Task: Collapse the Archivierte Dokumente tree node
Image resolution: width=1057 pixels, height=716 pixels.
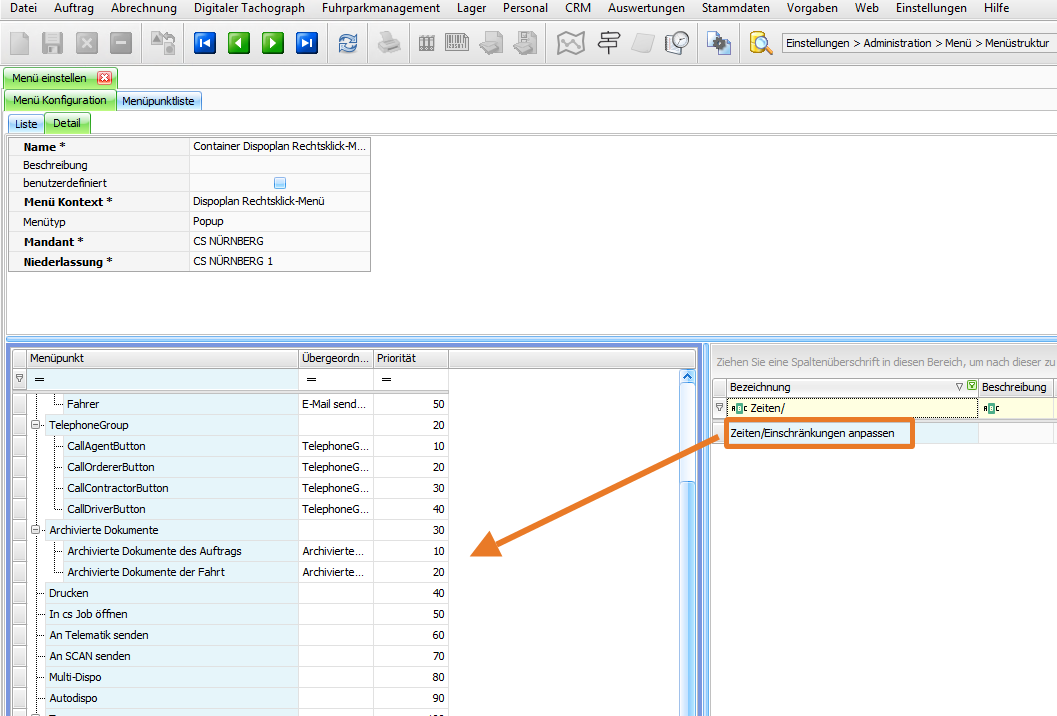Action: pos(37,530)
